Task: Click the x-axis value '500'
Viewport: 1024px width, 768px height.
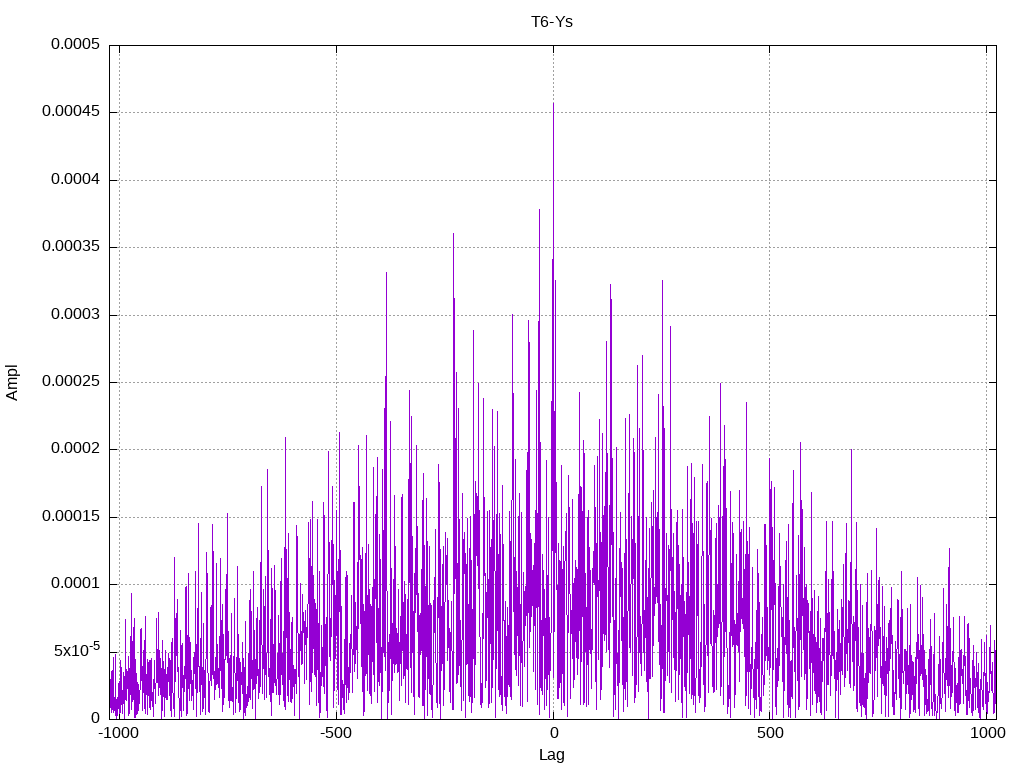Action: pyautogui.click(x=770, y=733)
